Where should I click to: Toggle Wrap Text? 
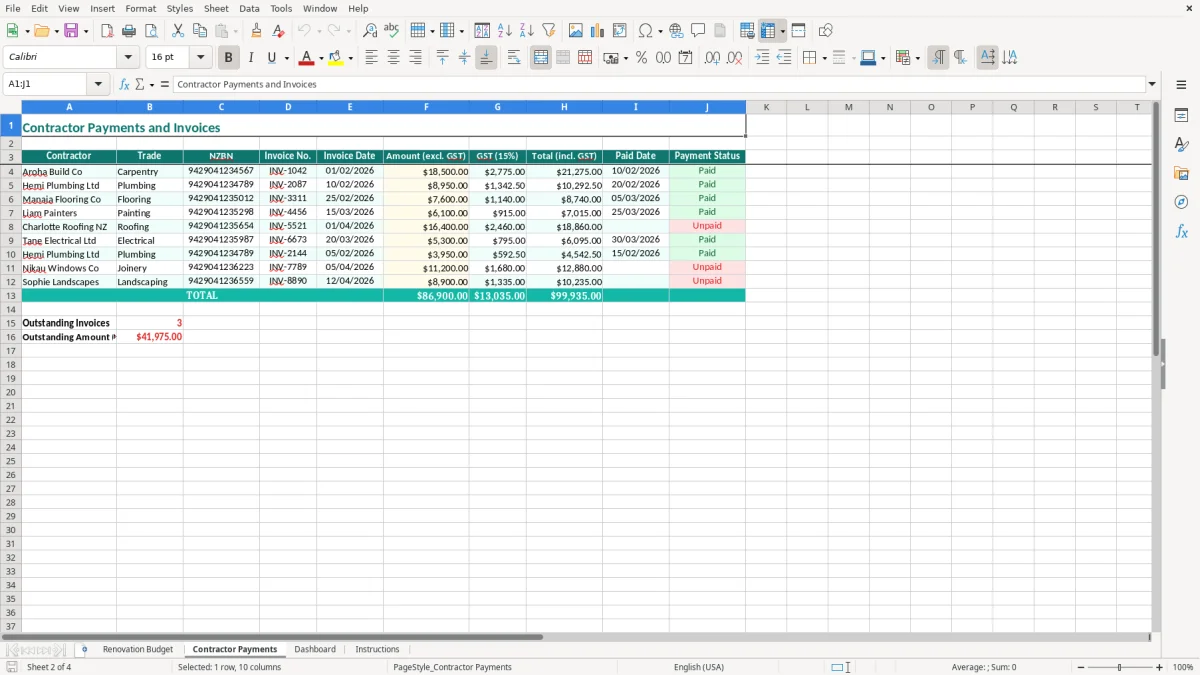pos(514,58)
